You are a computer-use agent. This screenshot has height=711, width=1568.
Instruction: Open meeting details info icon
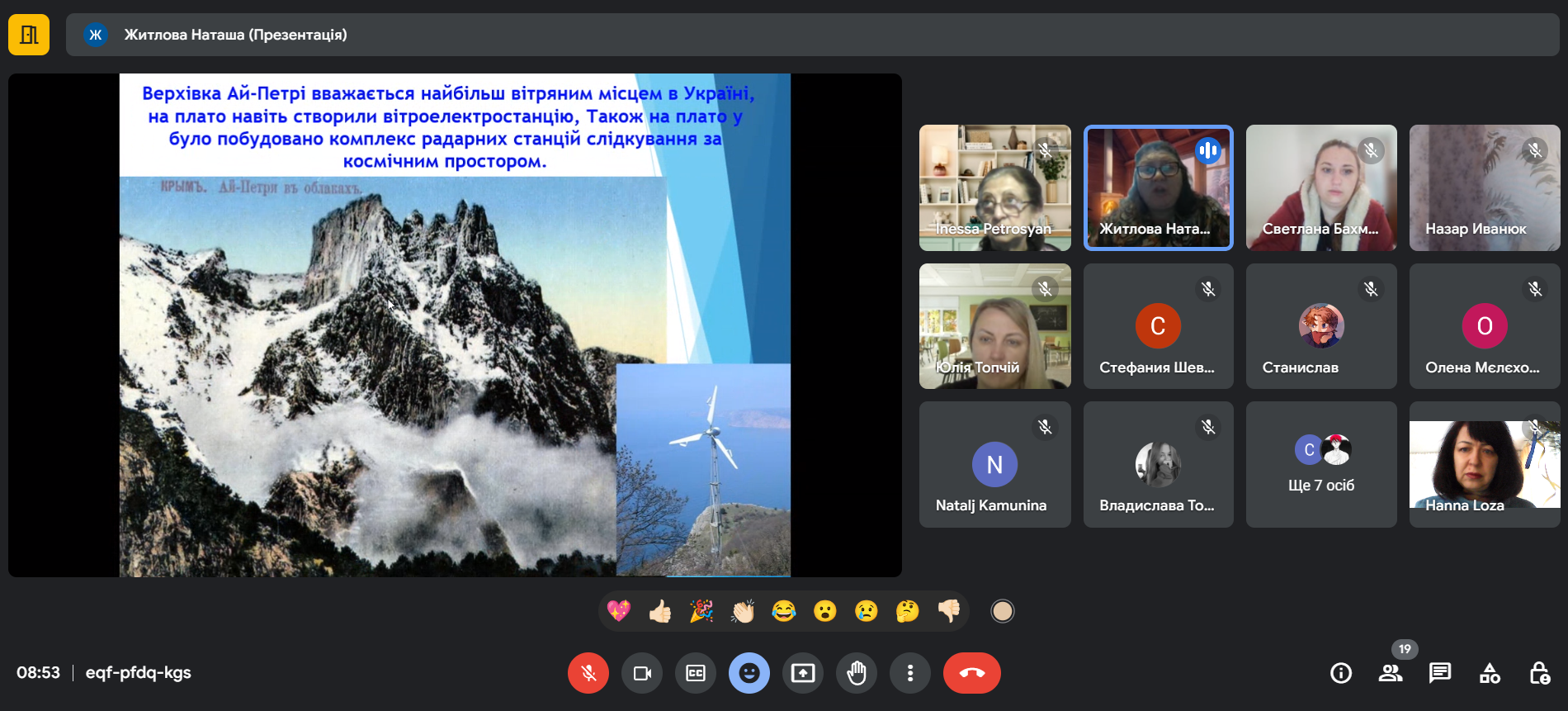[x=1341, y=673]
